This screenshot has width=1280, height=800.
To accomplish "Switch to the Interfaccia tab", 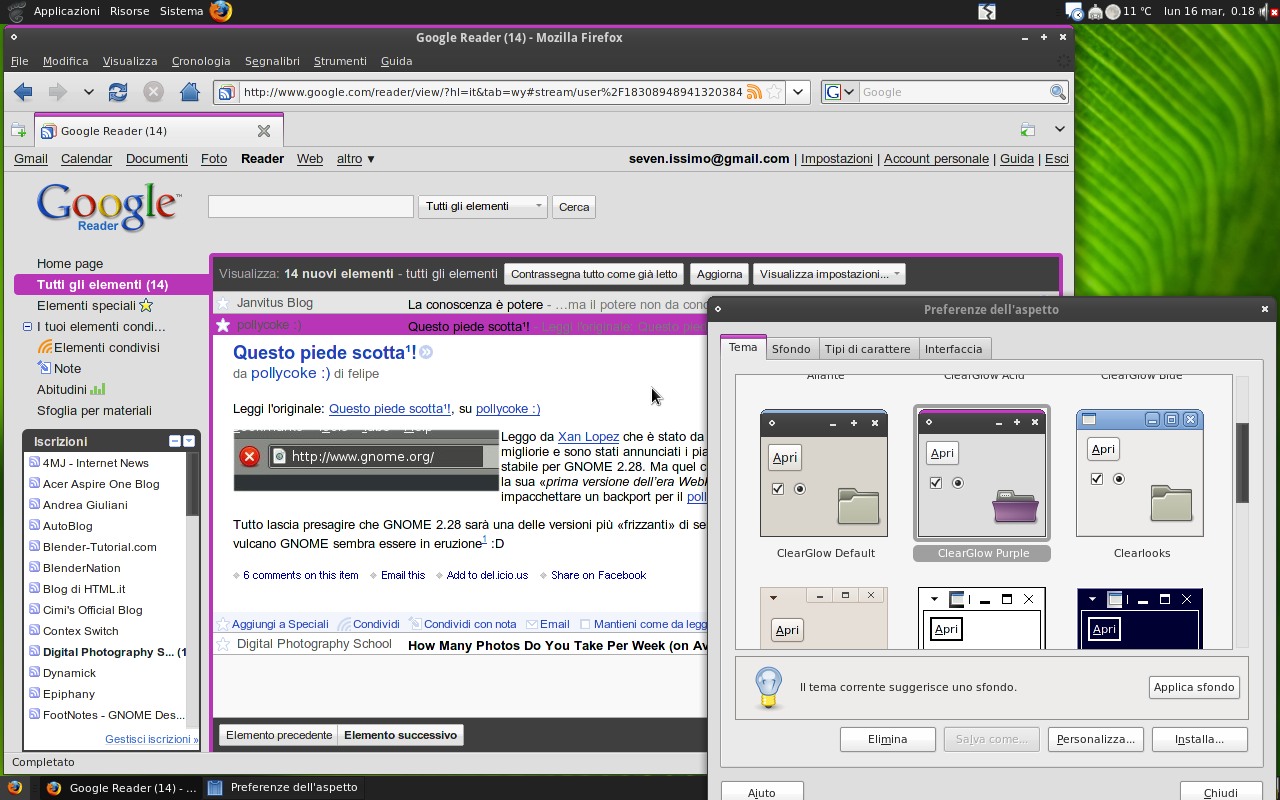I will click(953, 349).
